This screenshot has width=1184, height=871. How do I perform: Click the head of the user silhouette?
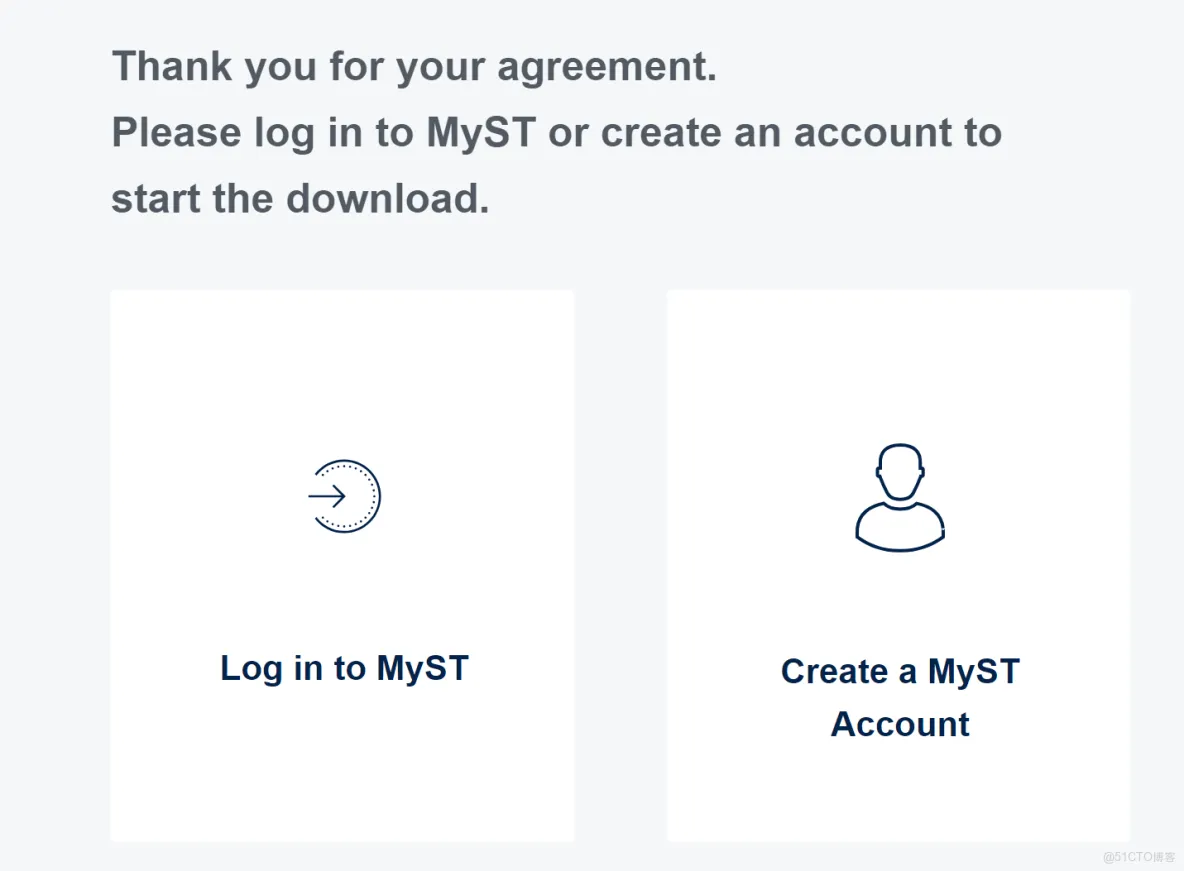(900, 471)
